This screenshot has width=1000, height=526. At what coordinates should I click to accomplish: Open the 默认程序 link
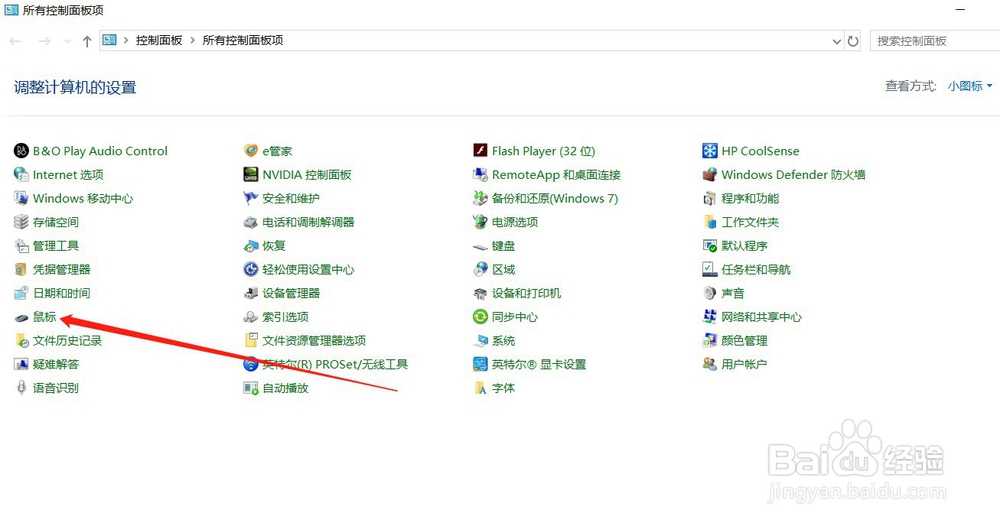[x=744, y=245]
